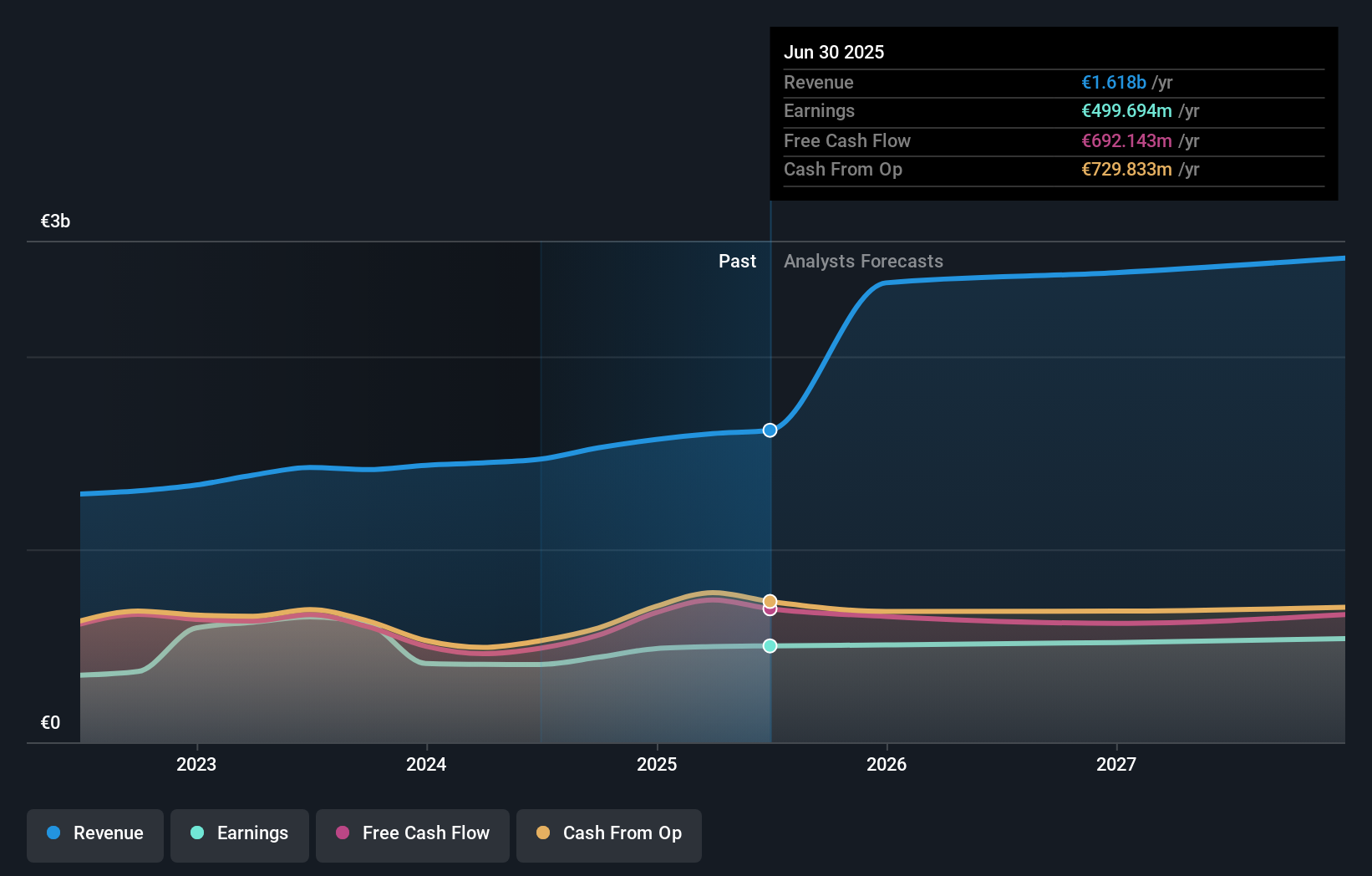The width and height of the screenshot is (1372, 876).
Task: Click the Analysts Forecasts label
Action: tap(864, 262)
